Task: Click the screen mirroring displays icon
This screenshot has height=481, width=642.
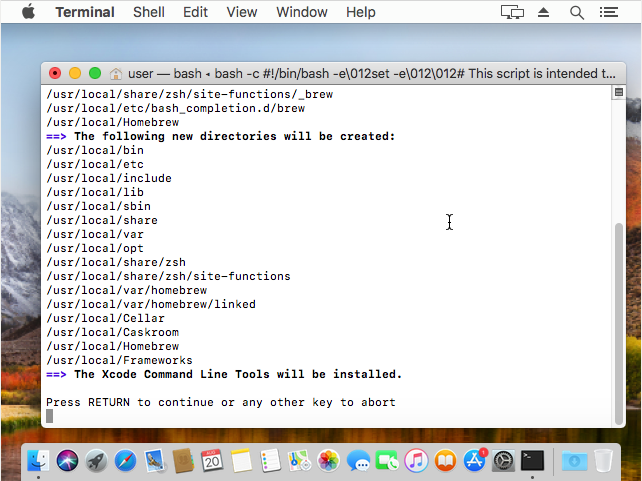Action: 512,12
